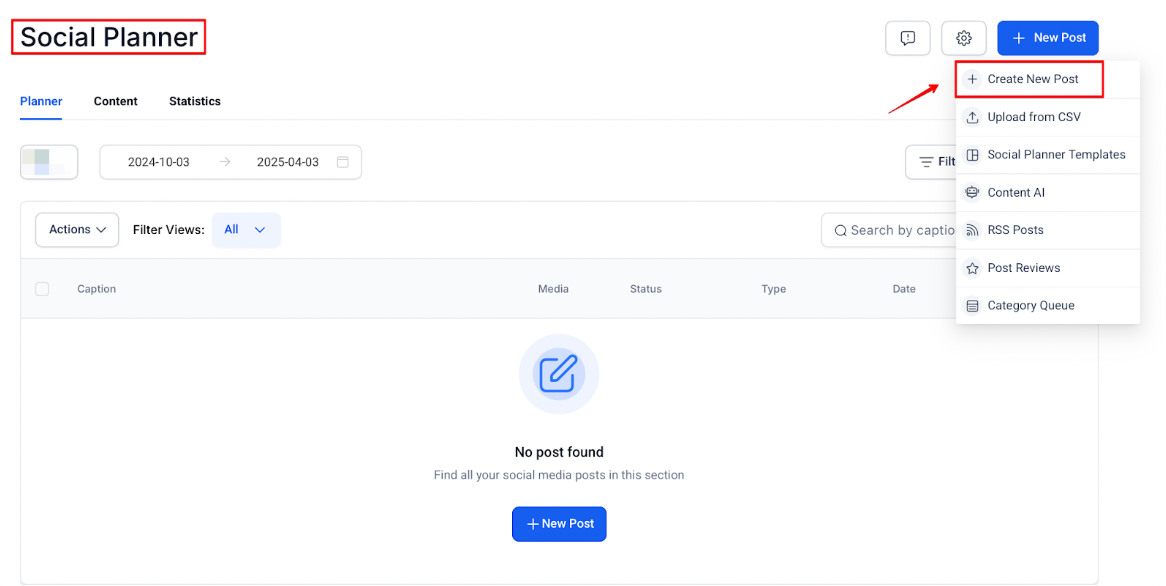Image resolution: width=1166 pixels, height=586 pixels.
Task: Tick the select-all checkbox beside Caption
Action: (42, 289)
